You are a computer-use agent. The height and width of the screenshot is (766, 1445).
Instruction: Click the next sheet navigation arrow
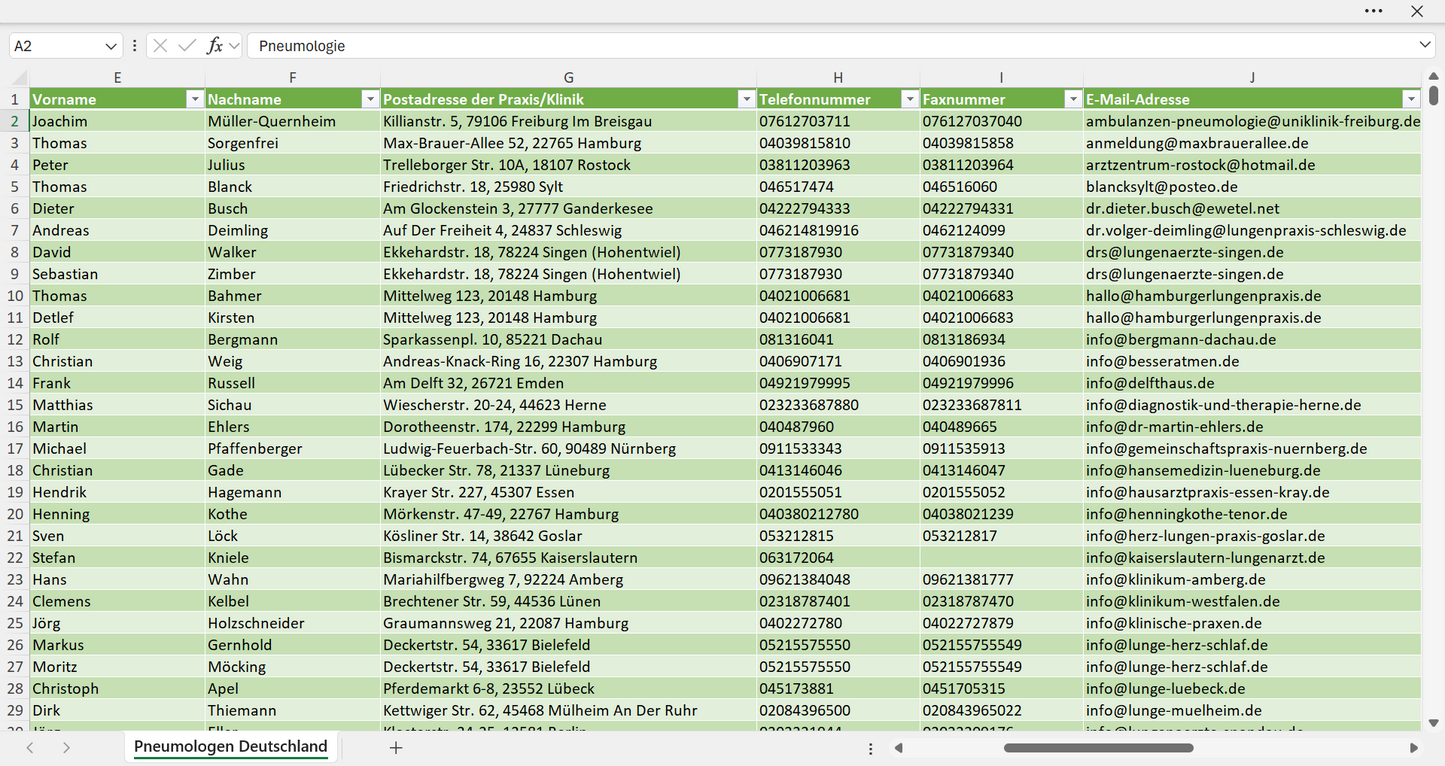pyautogui.click(x=66, y=747)
